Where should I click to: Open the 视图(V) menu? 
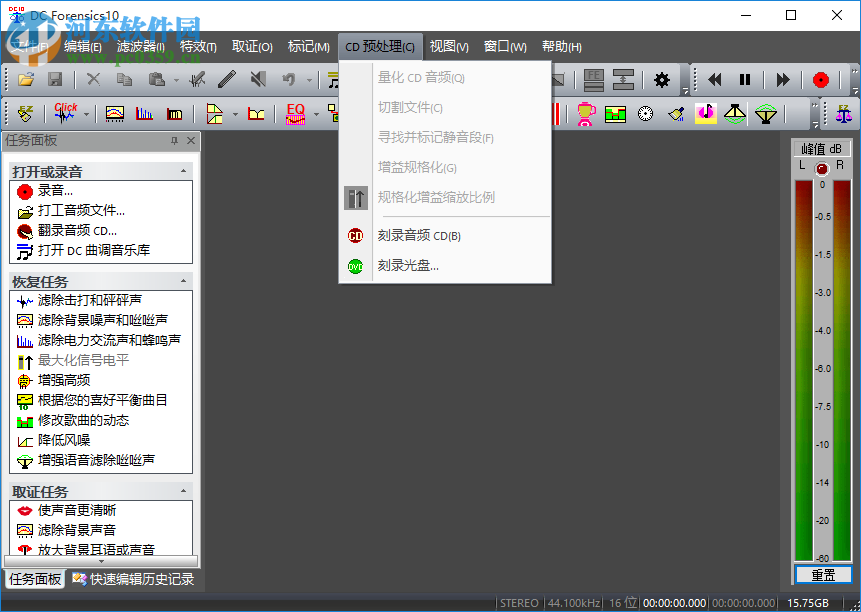click(x=449, y=47)
